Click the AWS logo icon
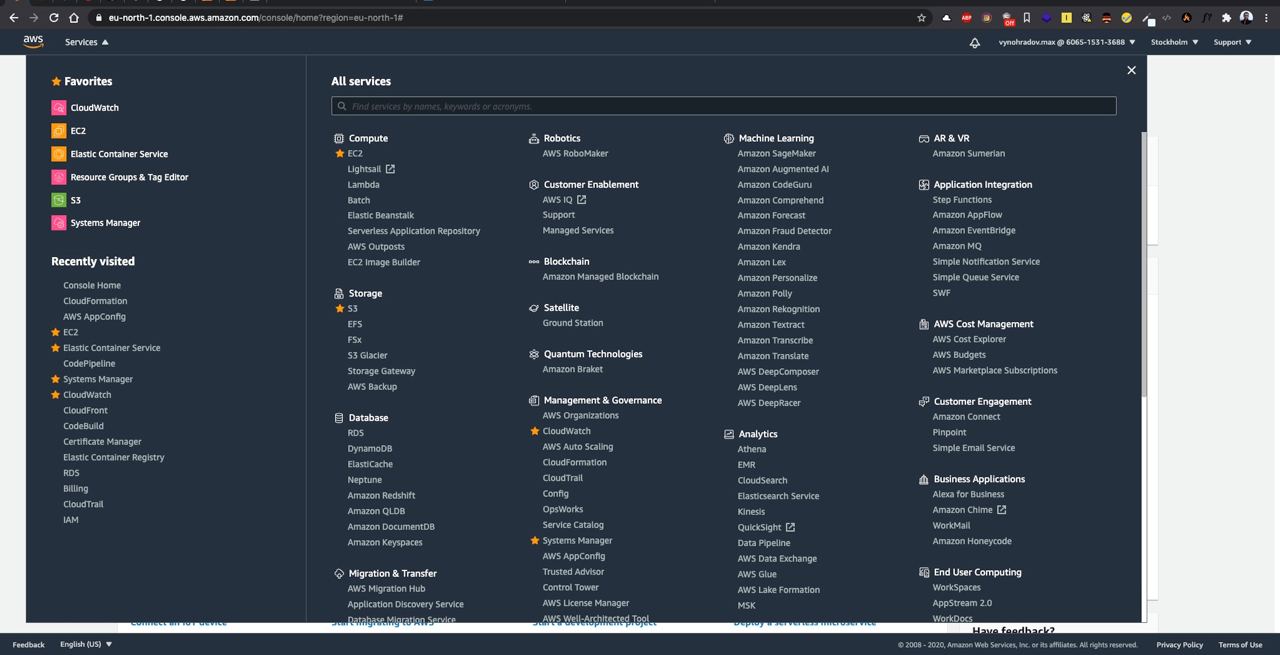 [33, 42]
